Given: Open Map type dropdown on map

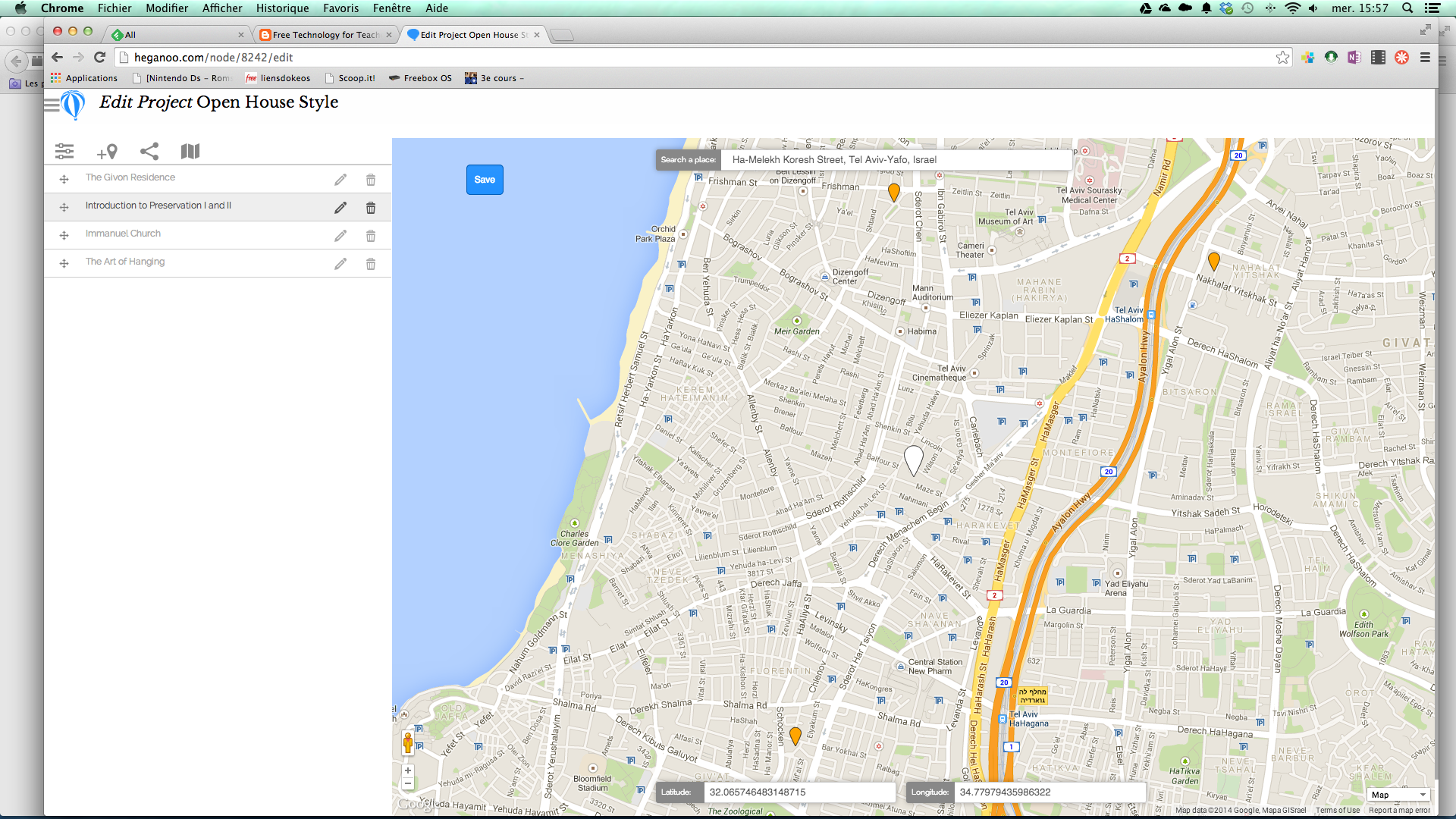Looking at the screenshot, I should (x=1399, y=795).
